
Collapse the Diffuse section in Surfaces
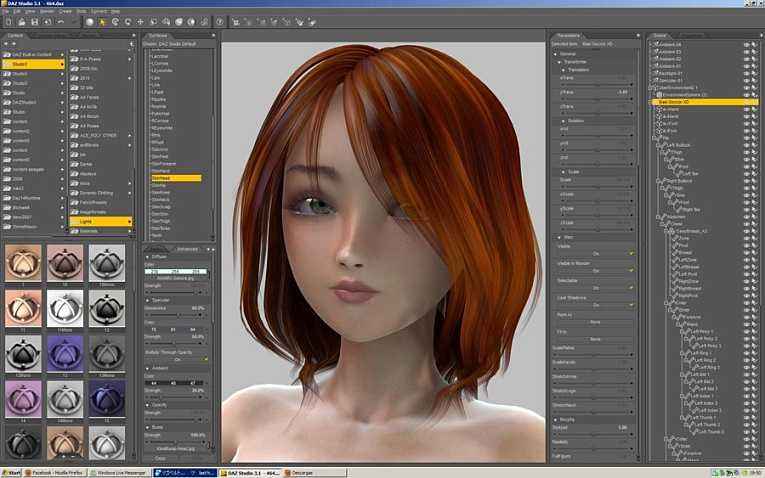(147, 257)
